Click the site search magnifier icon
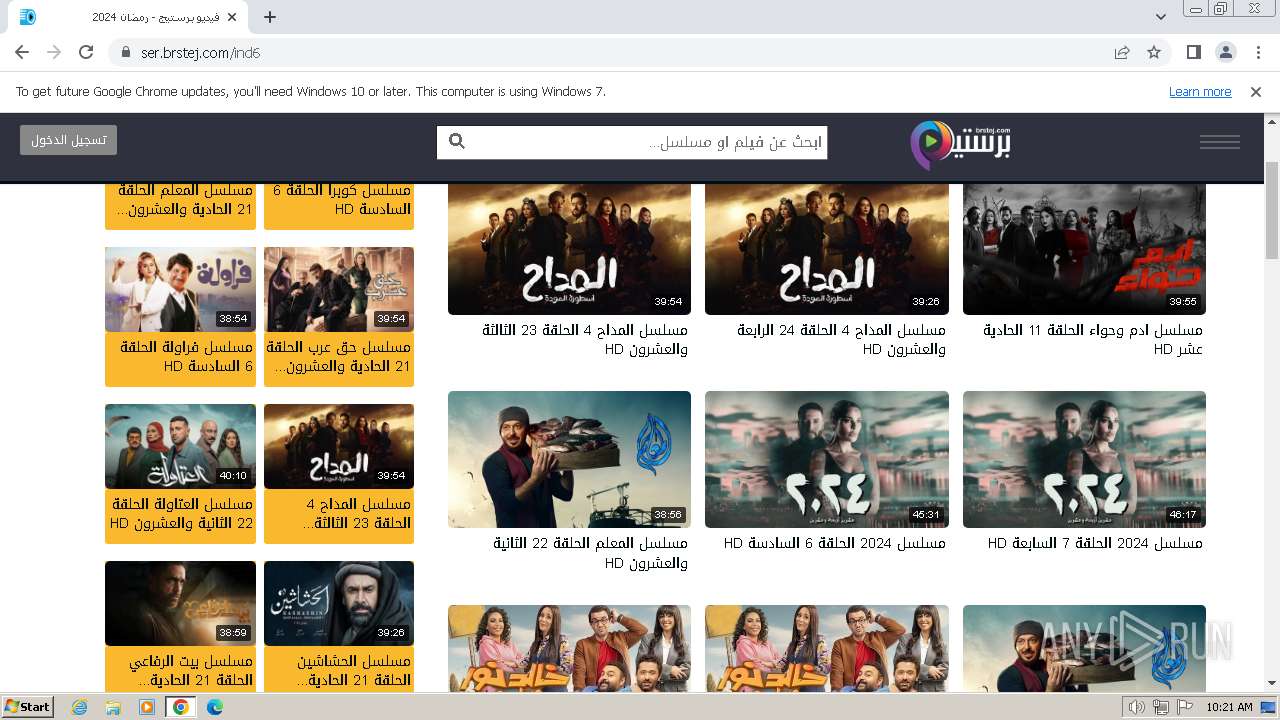Image resolution: width=1280 pixels, height=720 pixels. click(457, 142)
